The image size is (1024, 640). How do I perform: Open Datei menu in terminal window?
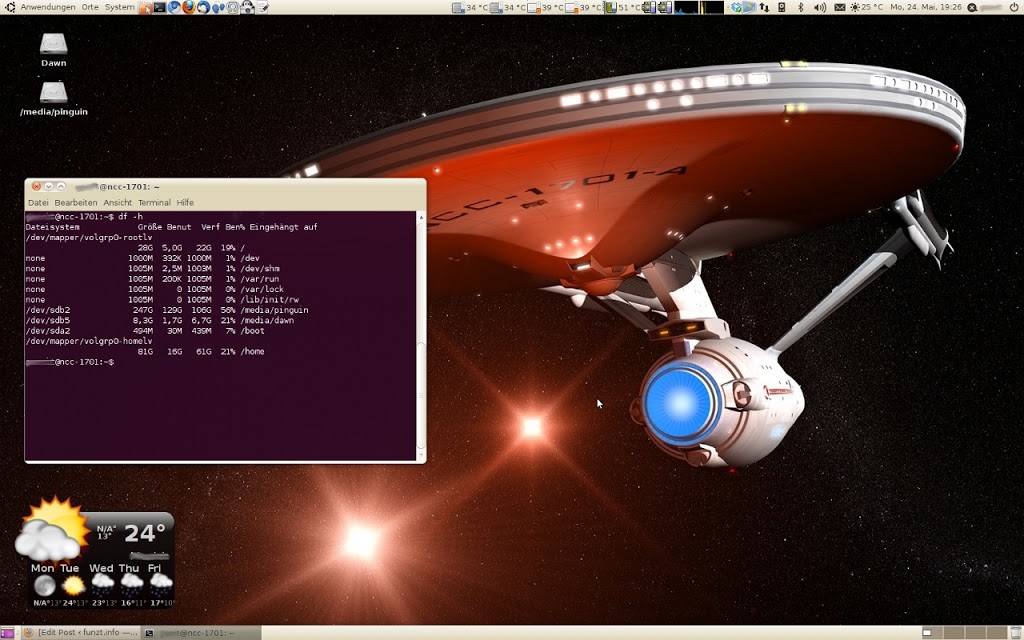point(38,202)
